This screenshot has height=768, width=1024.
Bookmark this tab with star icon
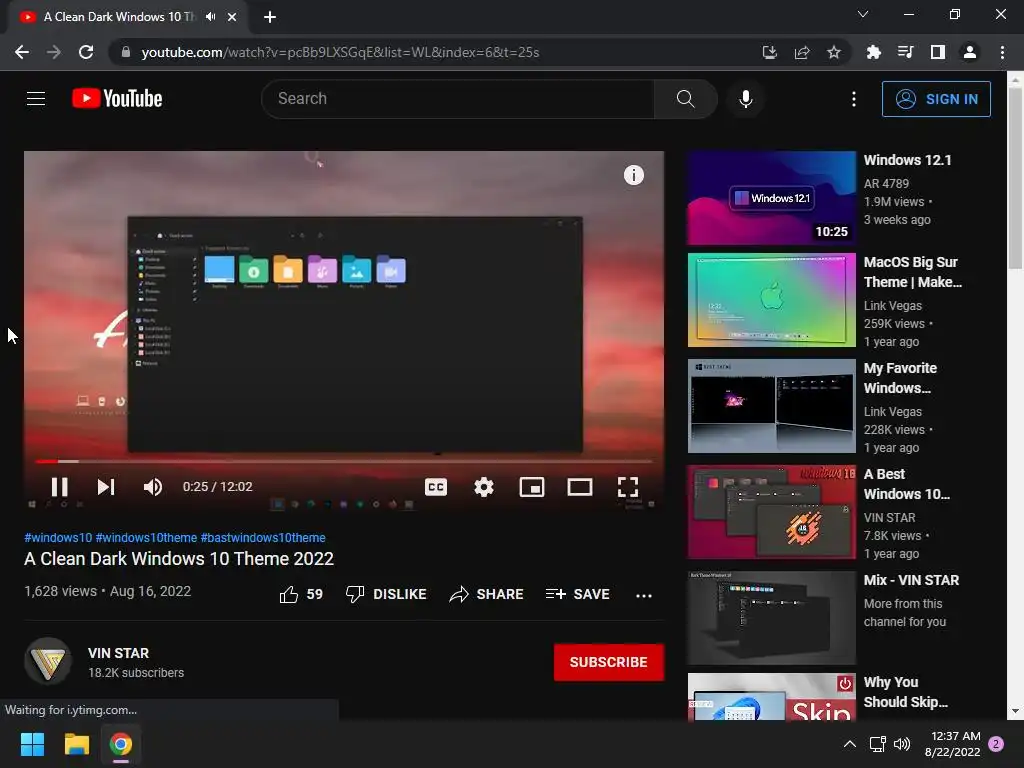[833, 52]
